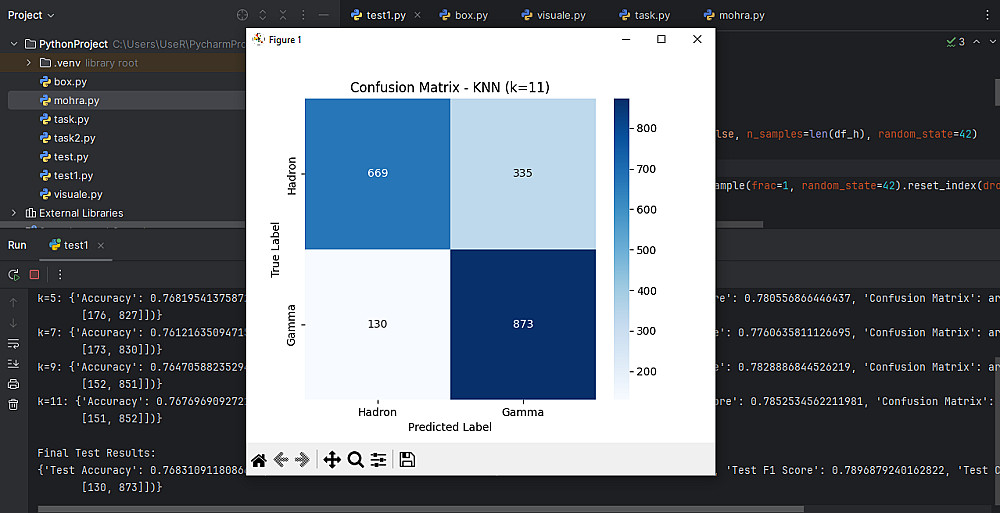
Task: Click the confusion matrix colorbar
Action: coord(621,249)
